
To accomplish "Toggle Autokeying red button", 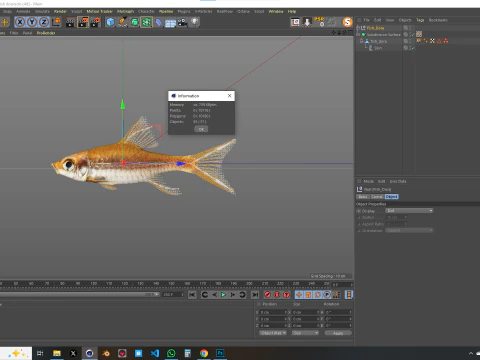I will pos(277,295).
